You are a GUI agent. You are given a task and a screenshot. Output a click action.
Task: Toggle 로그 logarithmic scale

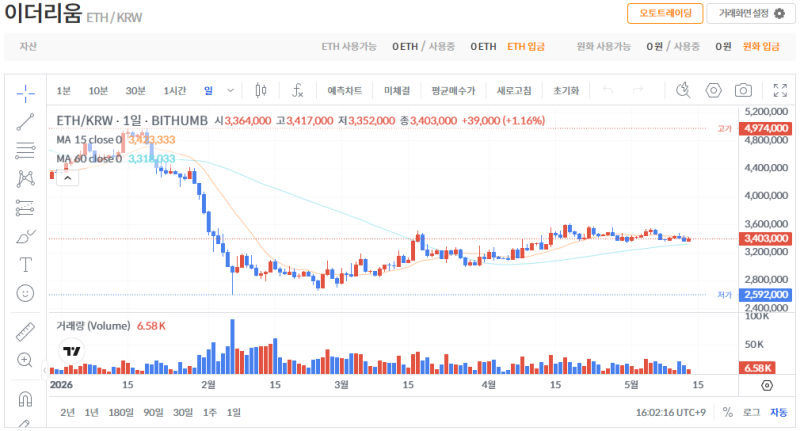751,412
